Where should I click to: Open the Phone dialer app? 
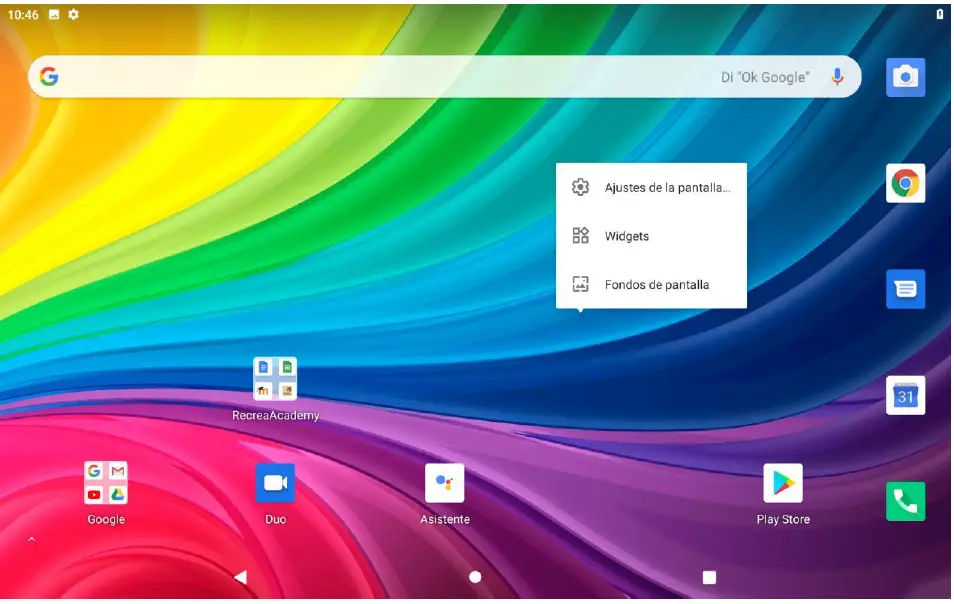905,501
